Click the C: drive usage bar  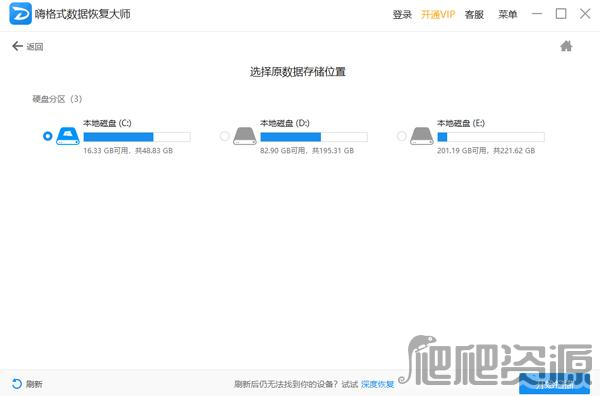pos(137,137)
